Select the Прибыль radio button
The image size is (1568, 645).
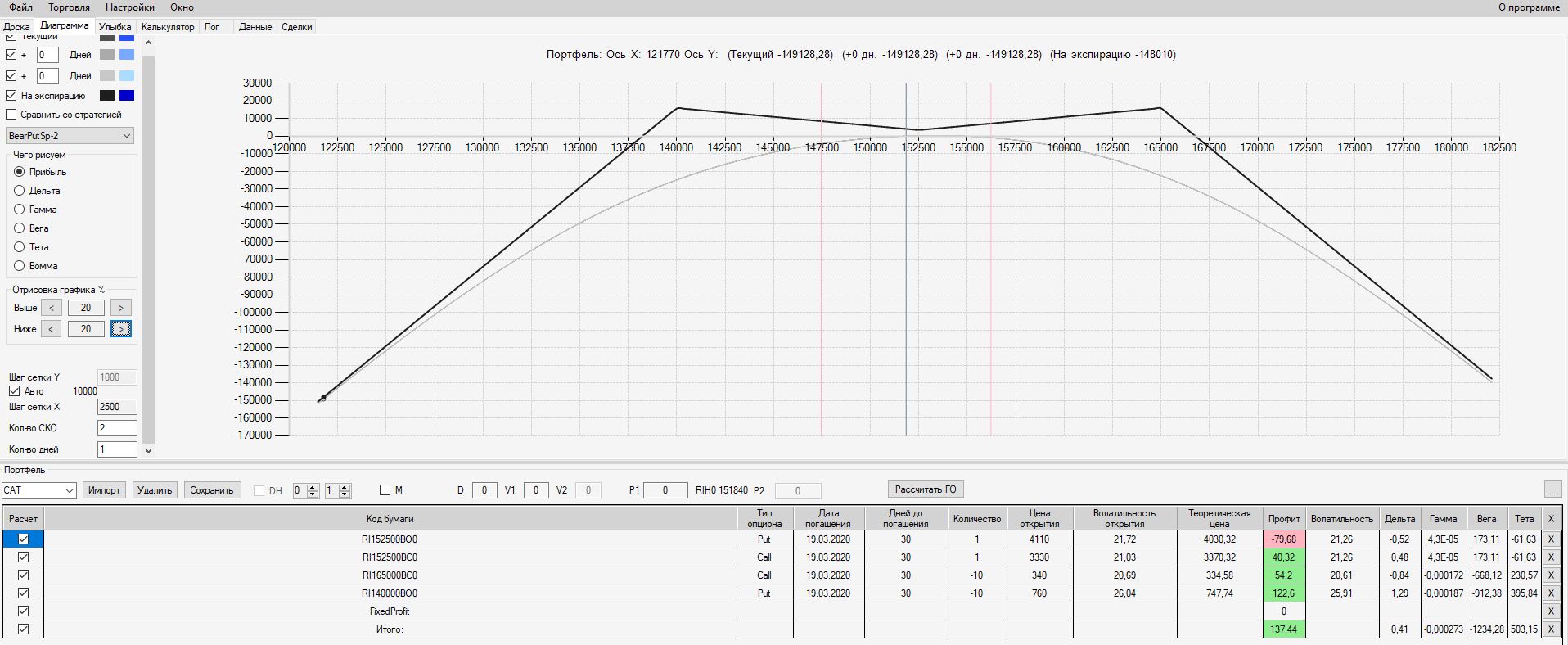pyautogui.click(x=20, y=172)
